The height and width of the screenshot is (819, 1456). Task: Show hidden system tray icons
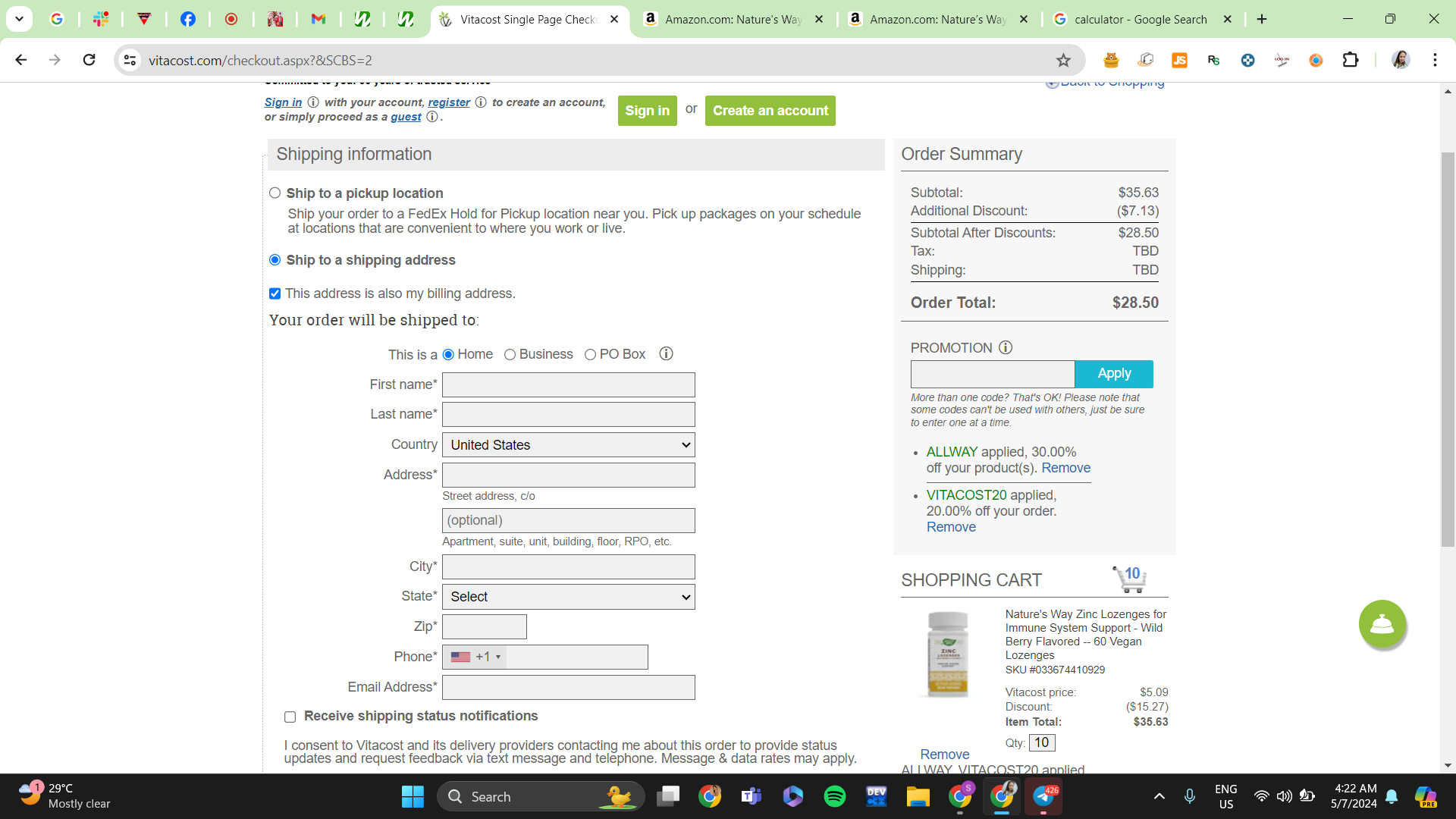click(1159, 796)
